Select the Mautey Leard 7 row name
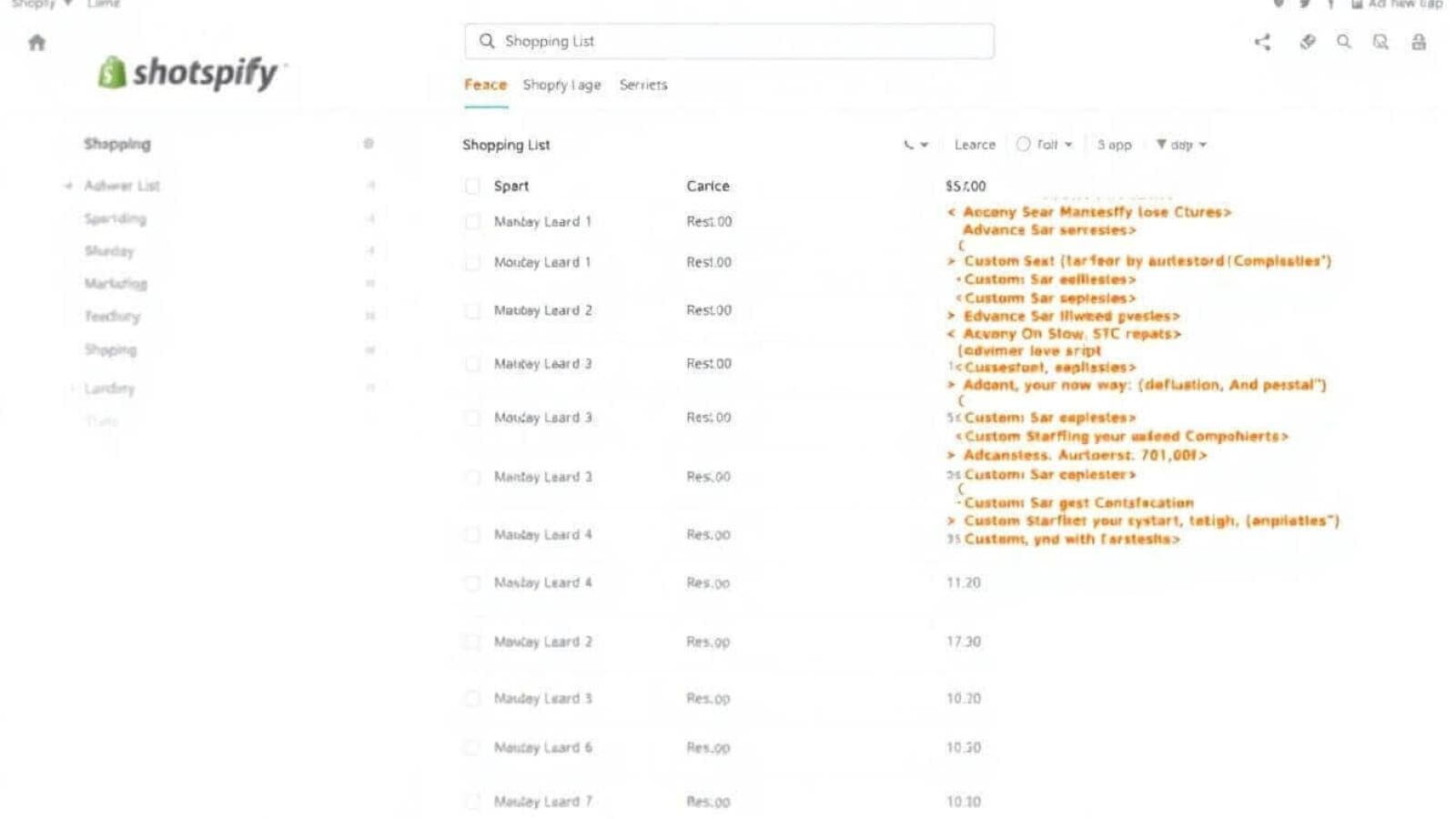Screen dimensions: 1456x819 click(x=543, y=802)
